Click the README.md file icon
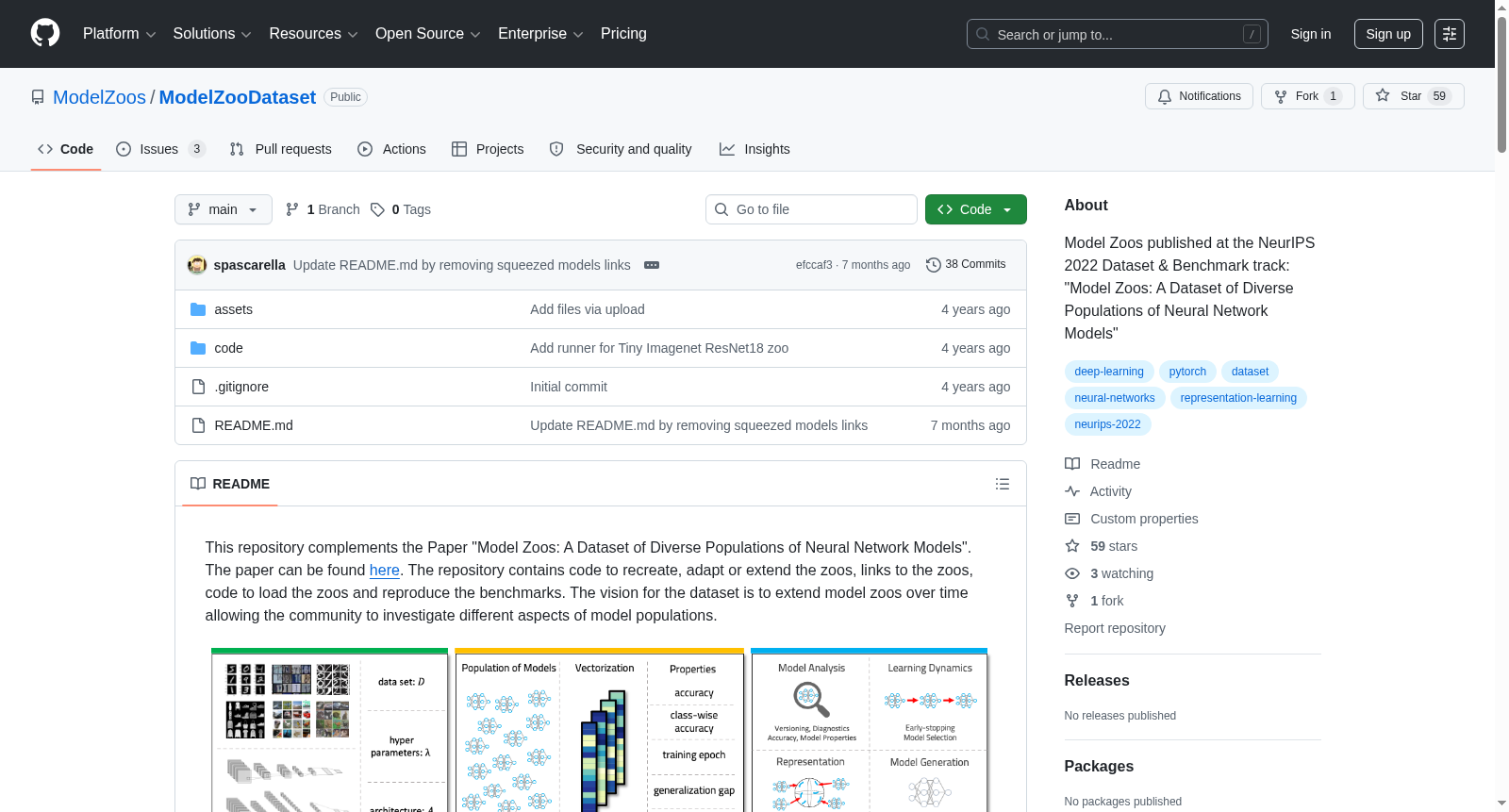Image resolution: width=1509 pixels, height=812 pixels. [x=198, y=425]
